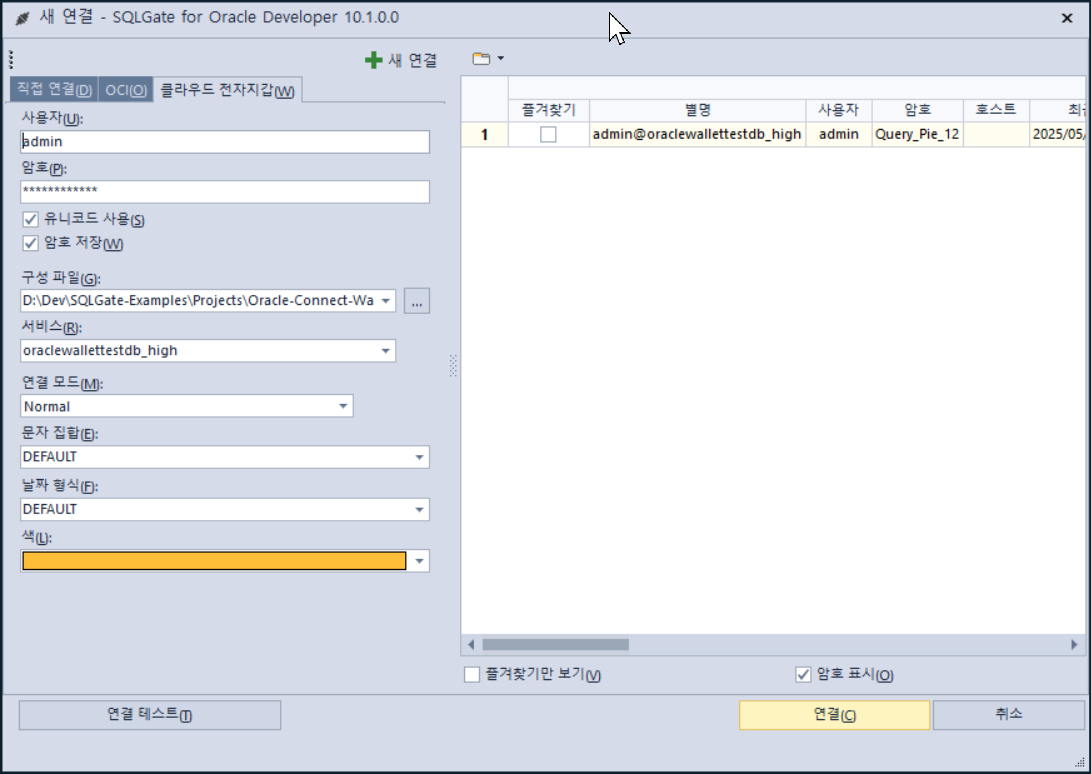Uncheck the 암호 표시 checkbox
This screenshot has height=774, width=1091.
(x=803, y=674)
